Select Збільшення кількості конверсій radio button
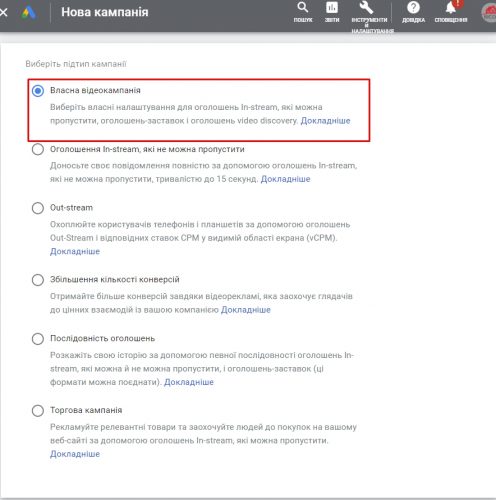Screen dimensions: 496x500 click(38, 280)
